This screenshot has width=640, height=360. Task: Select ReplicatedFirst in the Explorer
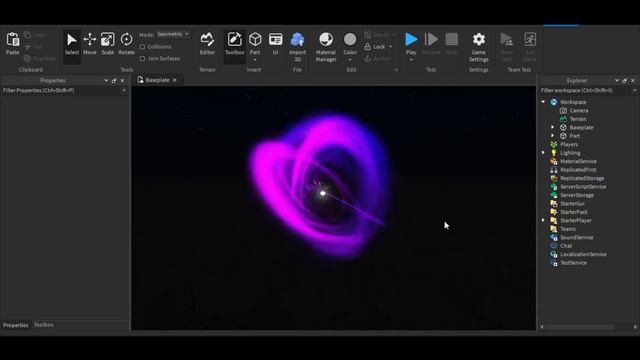(x=578, y=170)
